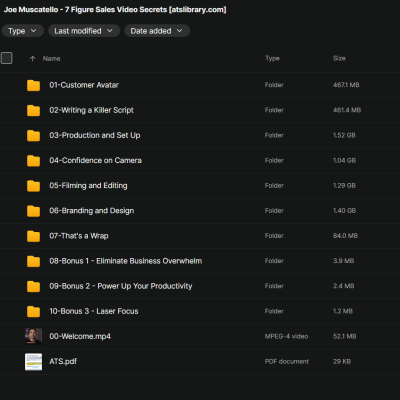This screenshot has height=400, width=400.
Task: Select the 01-Customer Avatar folder name
Action: click(x=84, y=85)
